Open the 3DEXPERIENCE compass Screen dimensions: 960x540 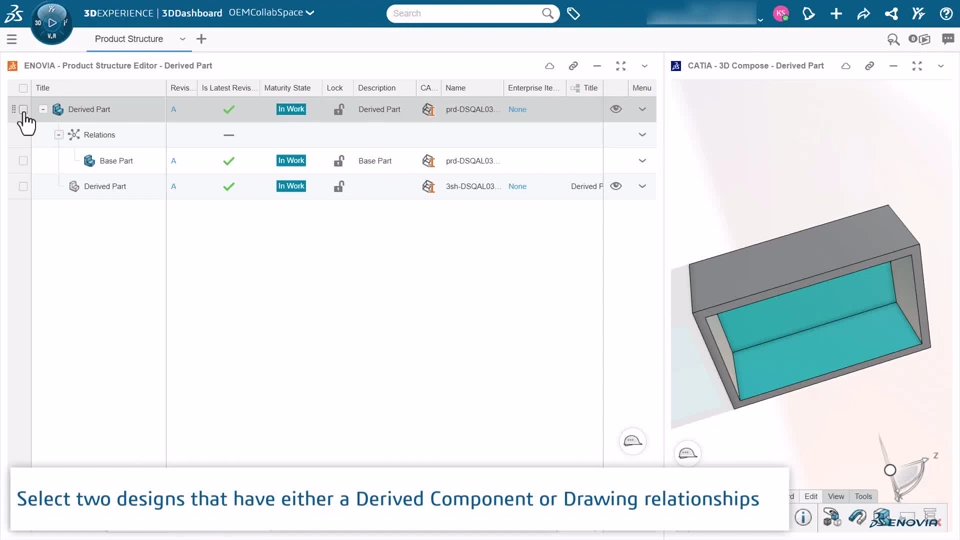pyautogui.click(x=51, y=23)
